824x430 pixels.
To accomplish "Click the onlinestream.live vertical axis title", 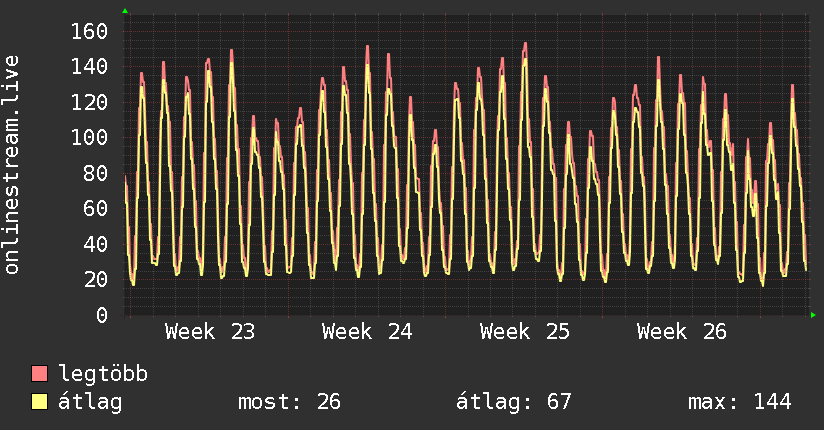I will [x=11, y=165].
